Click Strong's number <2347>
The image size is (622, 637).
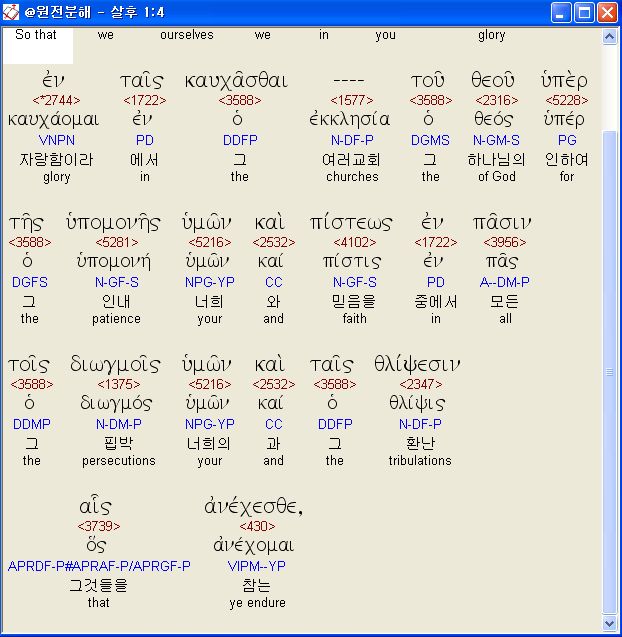[x=421, y=384]
